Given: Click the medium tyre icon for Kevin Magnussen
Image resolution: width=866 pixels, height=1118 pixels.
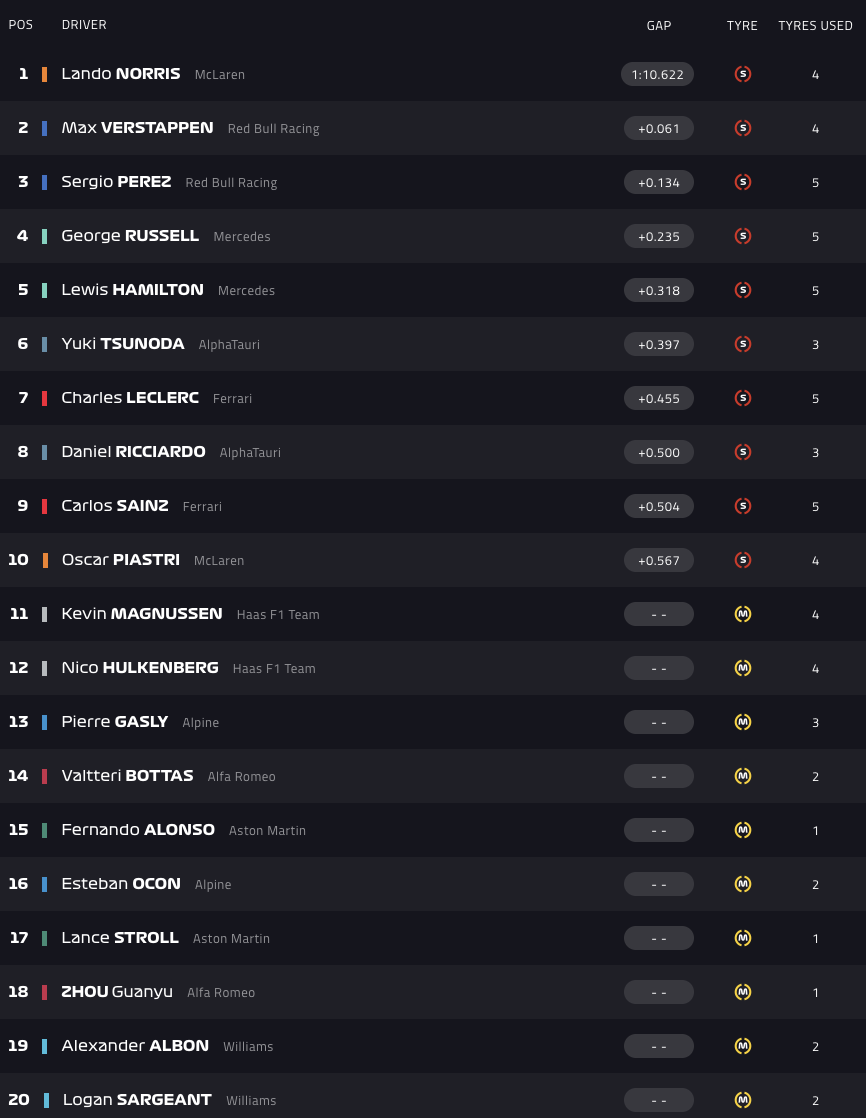Looking at the screenshot, I should tap(742, 614).
